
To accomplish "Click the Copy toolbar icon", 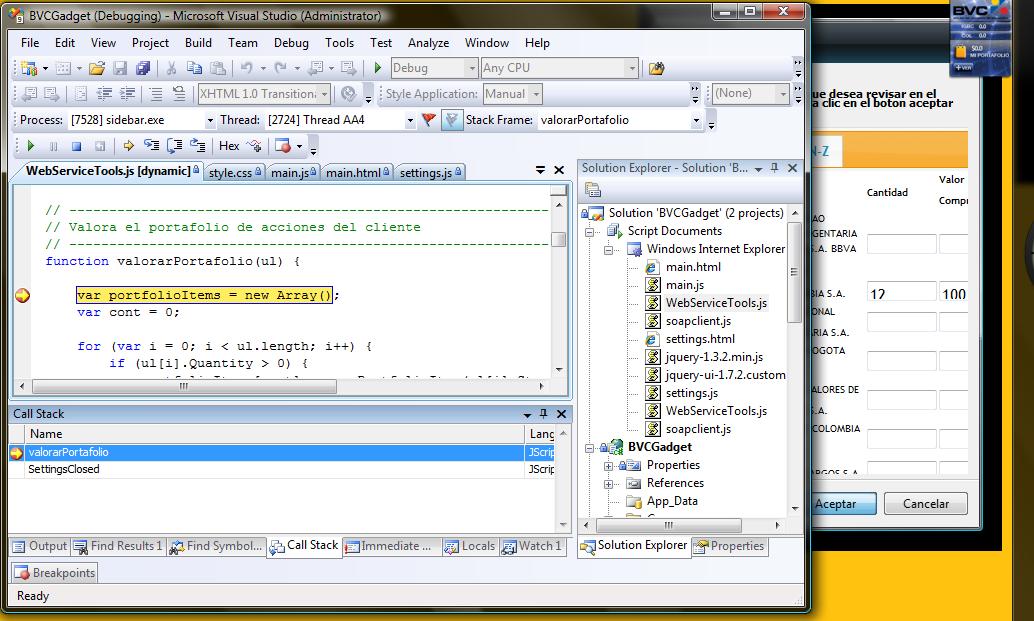I will coord(194,68).
